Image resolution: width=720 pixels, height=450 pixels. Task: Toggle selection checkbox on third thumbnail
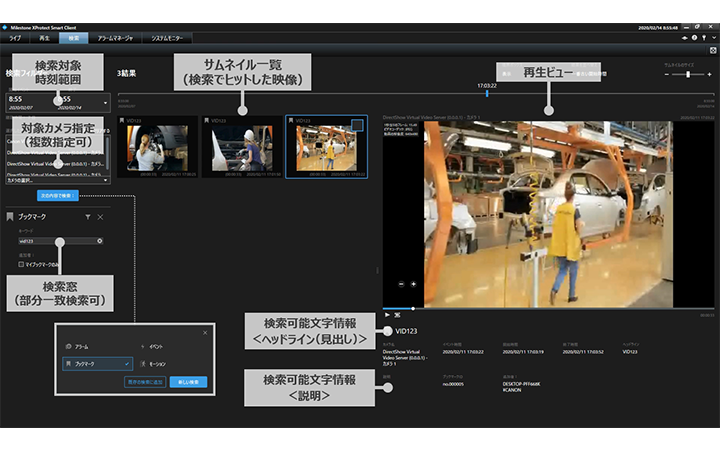click(x=357, y=125)
